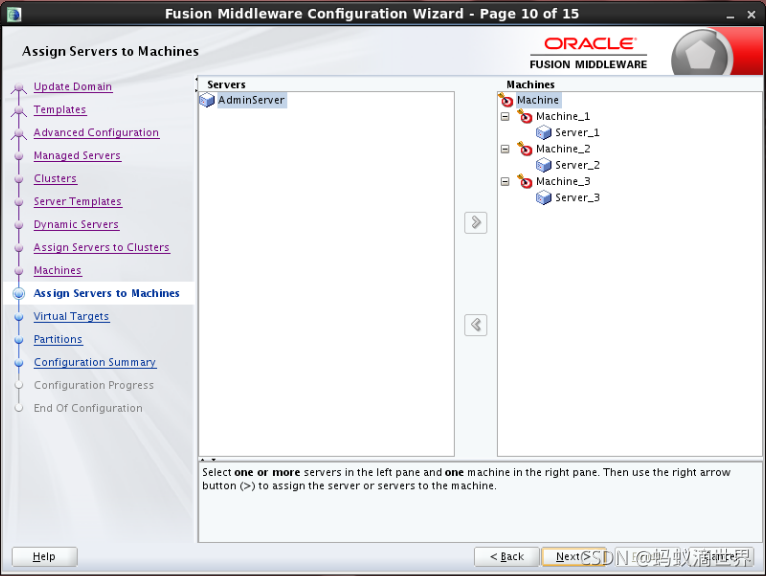
Task: Select the root Machine node
Action: pyautogui.click(x=538, y=100)
